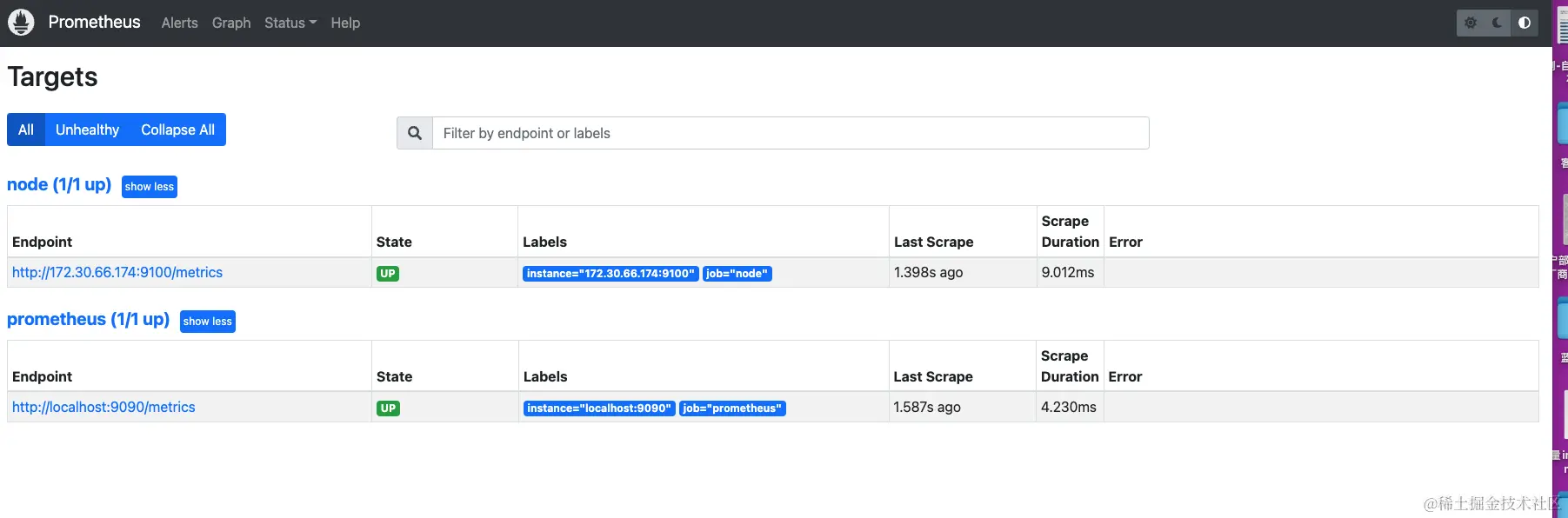1568x518 pixels.
Task: Click the Prometheus flame logo
Action: click(x=21, y=23)
